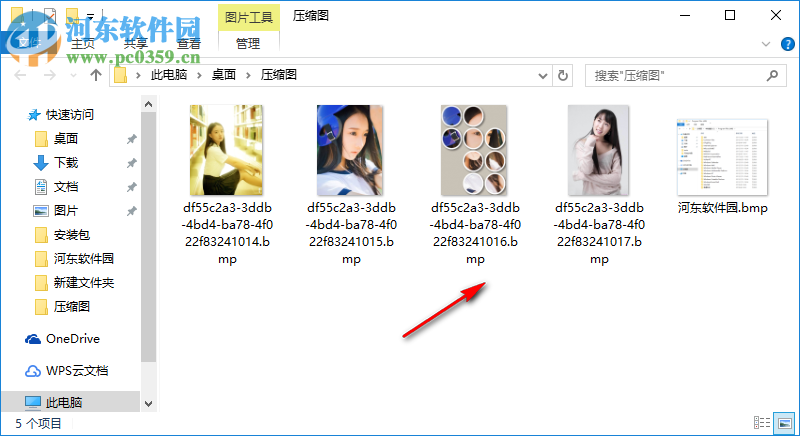This screenshot has height=436, width=800.
Task: Select thumbnail of file ending 1017.bmp
Action: pyautogui.click(x=598, y=150)
